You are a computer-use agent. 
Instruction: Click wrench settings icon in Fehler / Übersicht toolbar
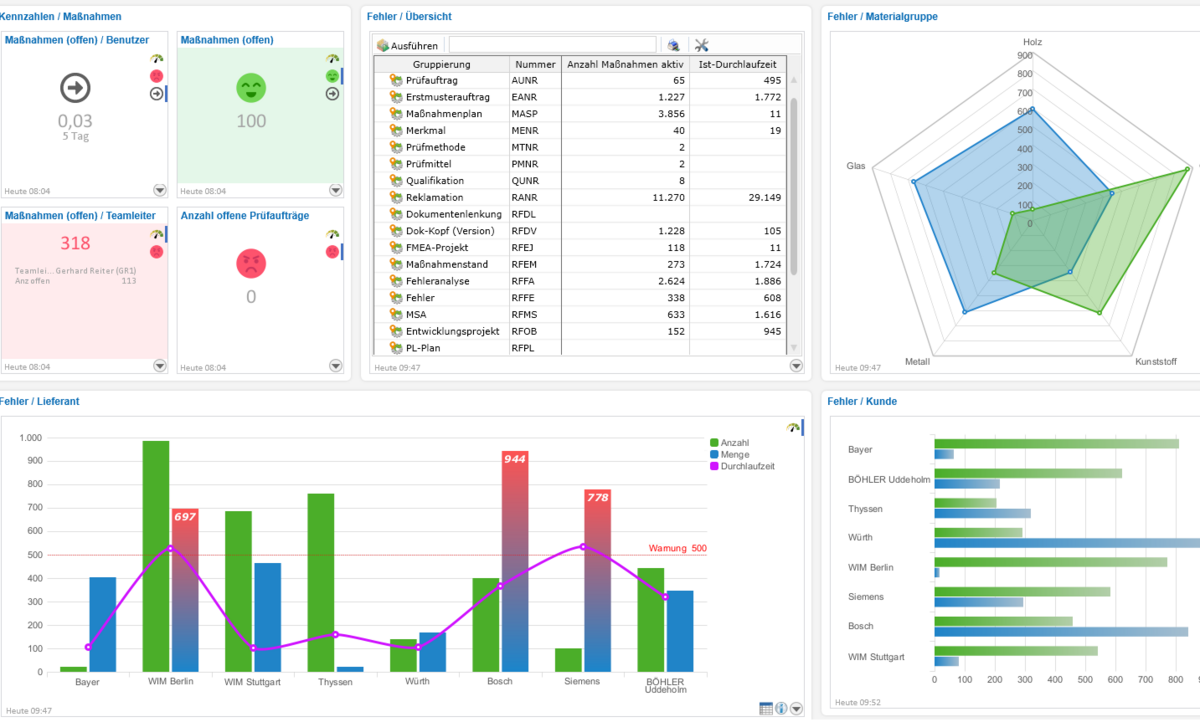[x=701, y=45]
